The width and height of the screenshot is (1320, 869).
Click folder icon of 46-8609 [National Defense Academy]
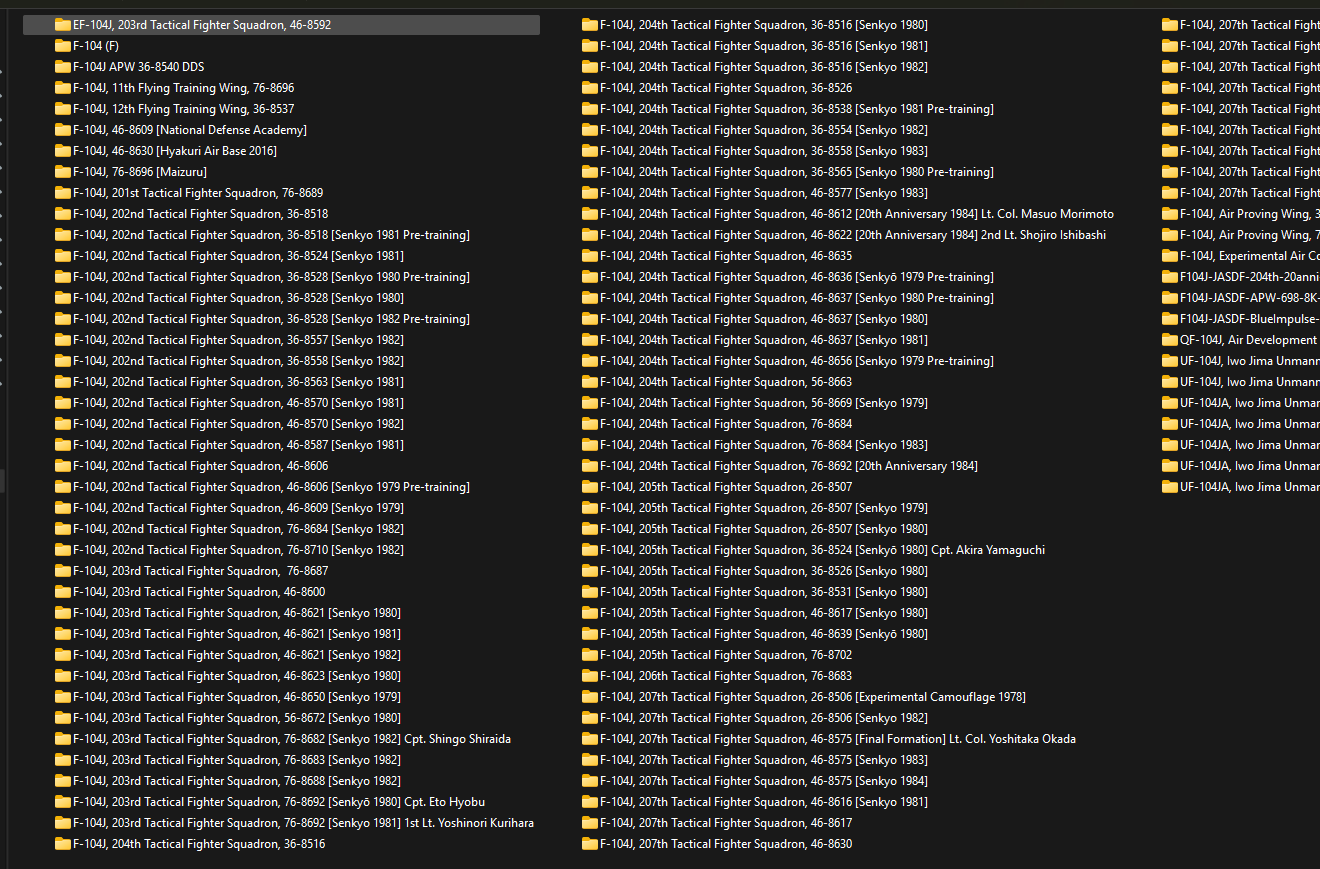(63, 130)
